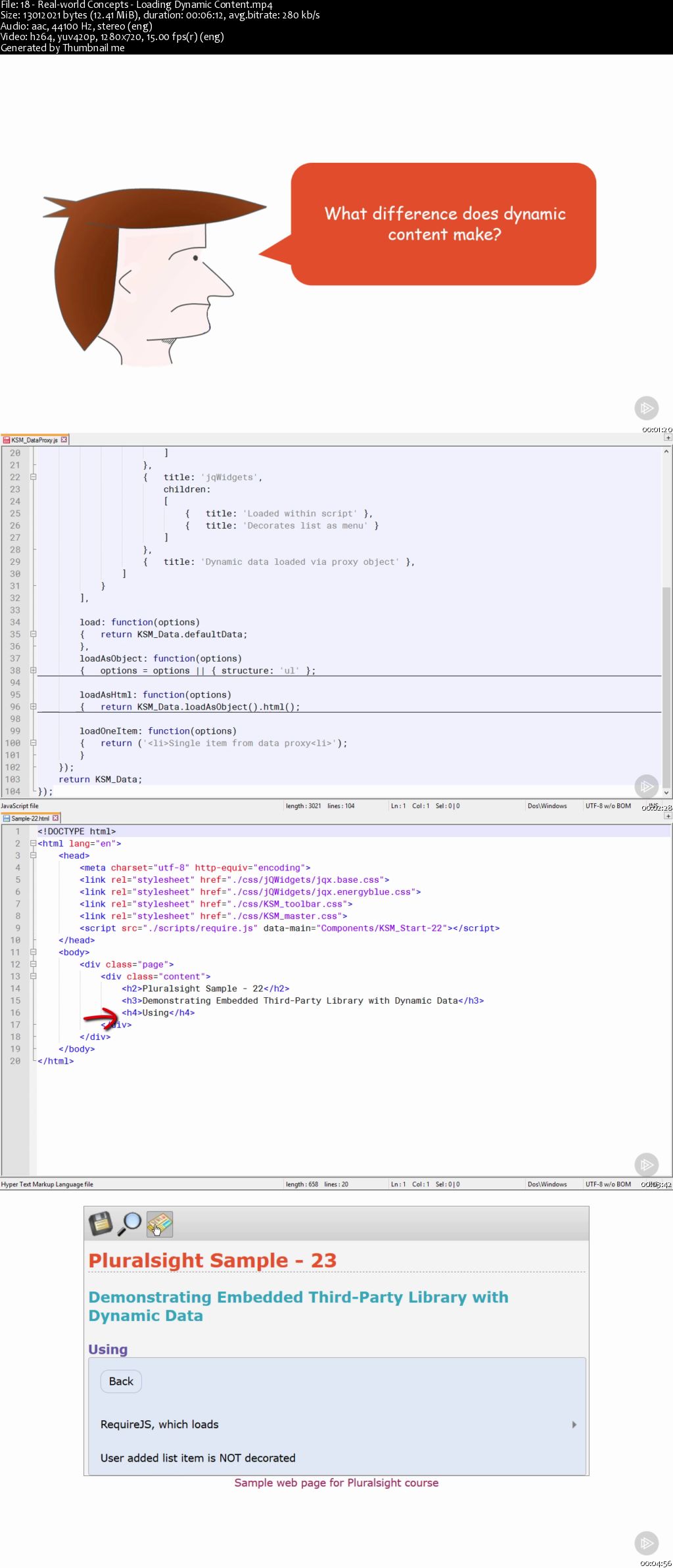Click the 'Demonstrating Embedded Third-Party Library' web heading

(298, 1306)
